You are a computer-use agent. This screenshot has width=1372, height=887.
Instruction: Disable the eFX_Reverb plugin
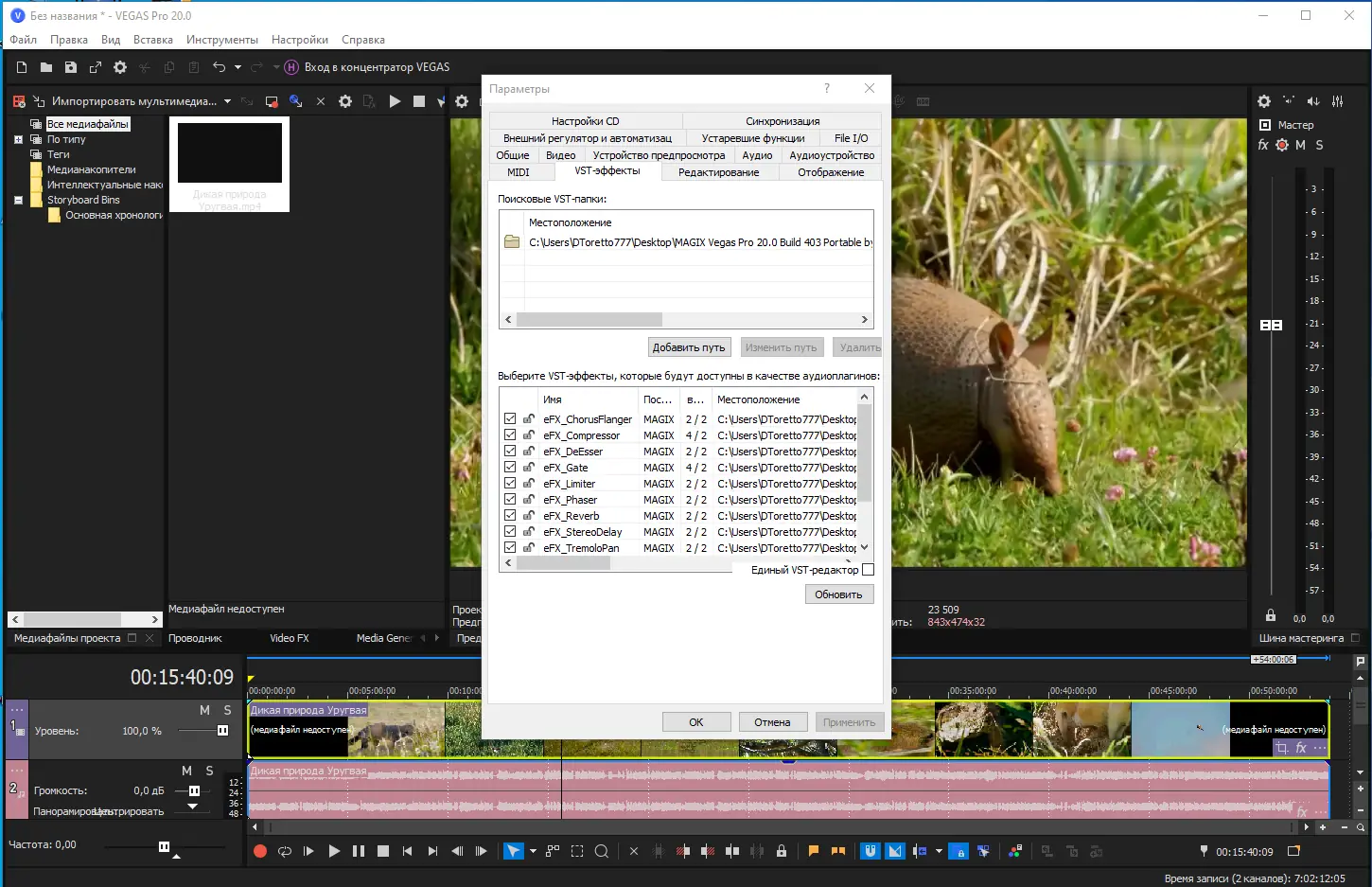click(510, 515)
